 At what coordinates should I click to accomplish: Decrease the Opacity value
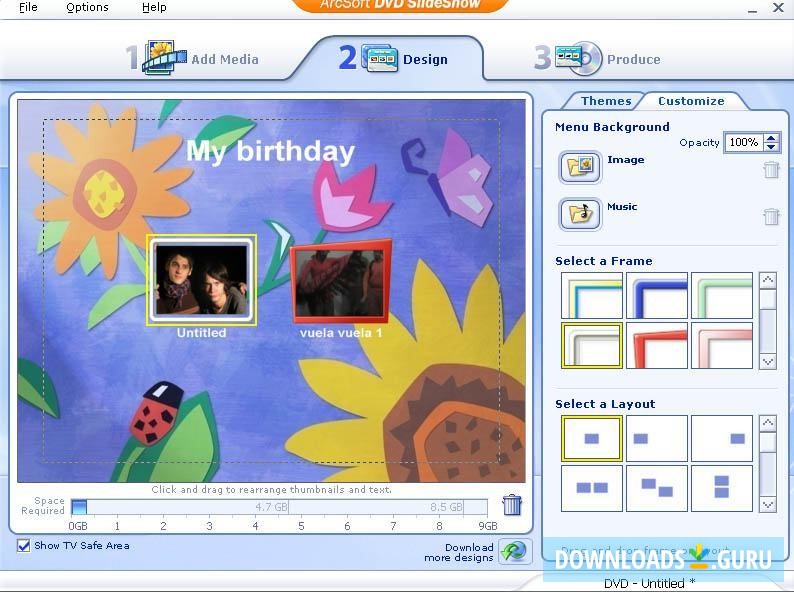771,146
